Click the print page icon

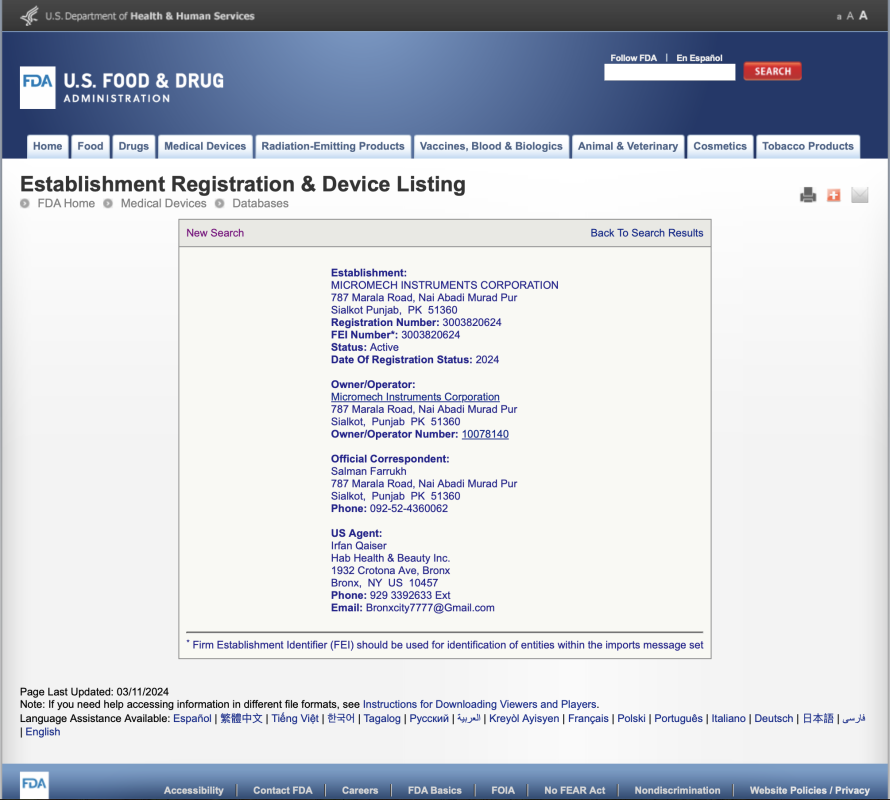pos(808,195)
